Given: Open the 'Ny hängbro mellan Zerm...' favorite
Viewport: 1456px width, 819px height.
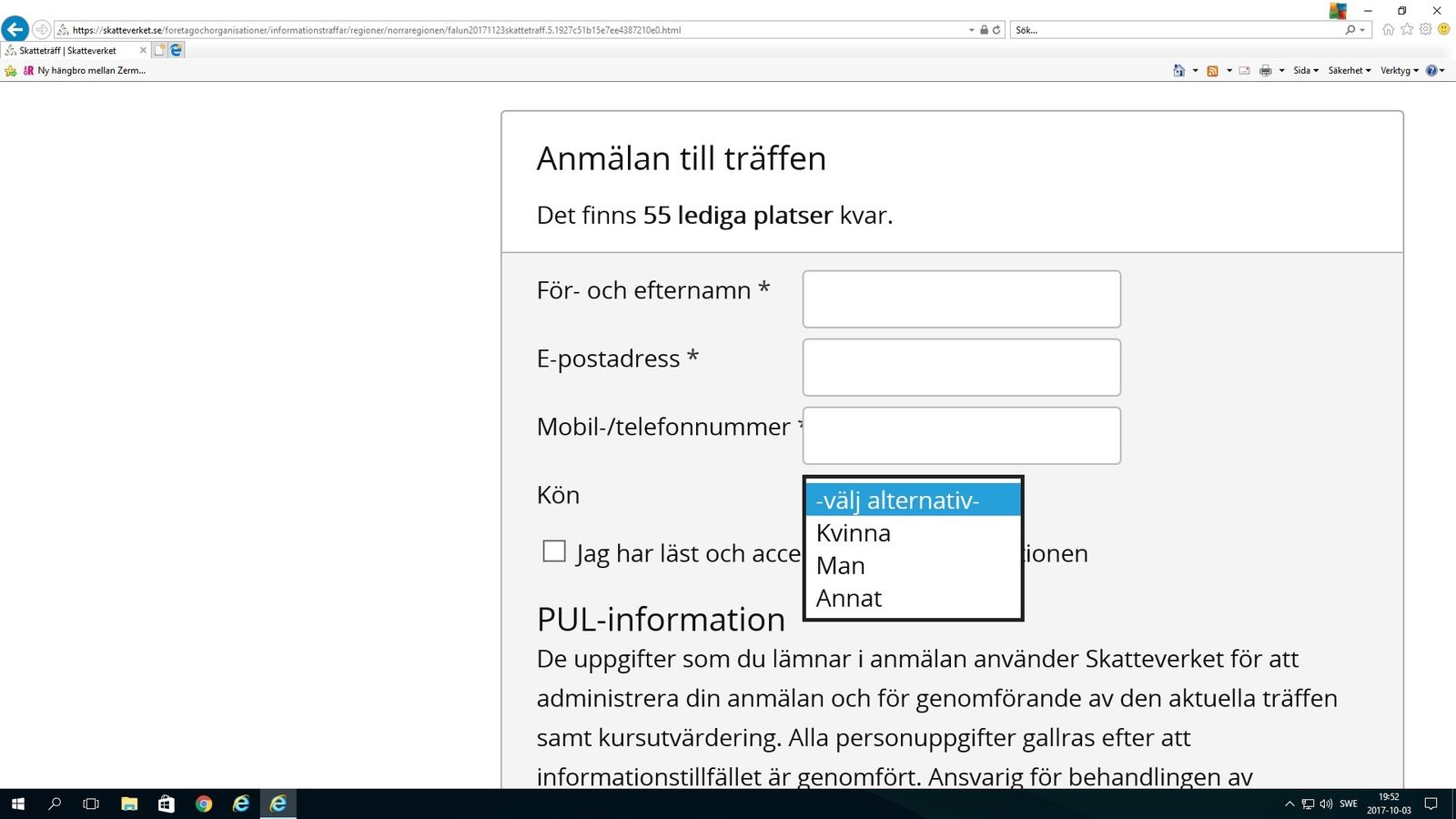Looking at the screenshot, I should click(x=84, y=70).
